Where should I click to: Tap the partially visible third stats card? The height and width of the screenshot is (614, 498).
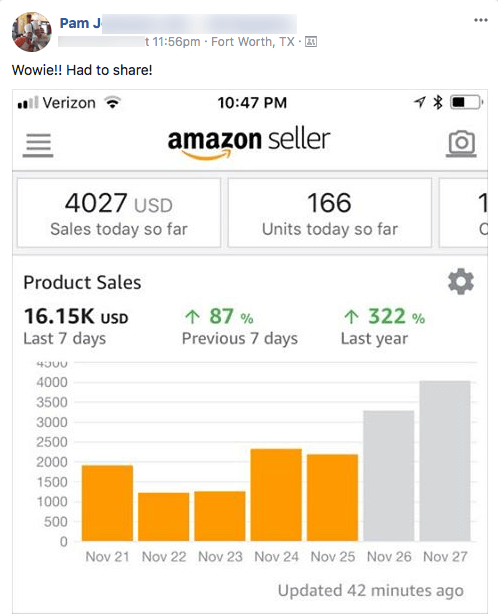[x=464, y=213]
